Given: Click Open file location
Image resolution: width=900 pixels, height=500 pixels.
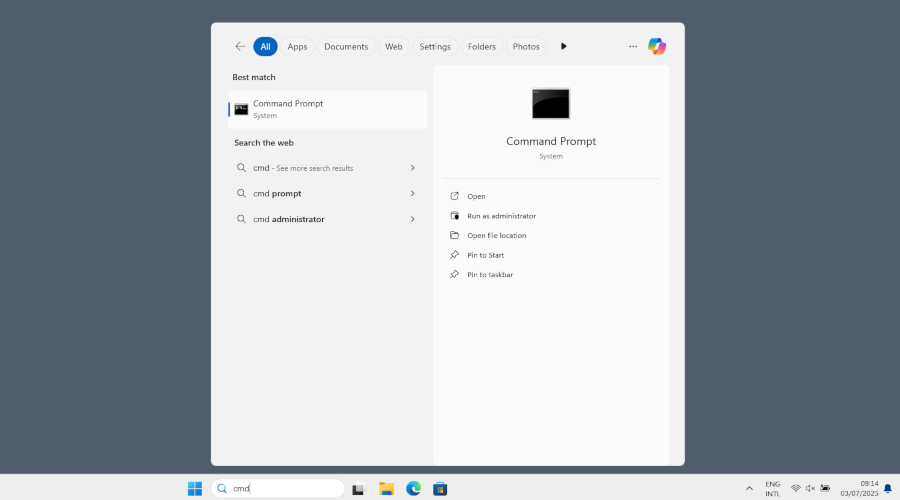Looking at the screenshot, I should (496, 235).
